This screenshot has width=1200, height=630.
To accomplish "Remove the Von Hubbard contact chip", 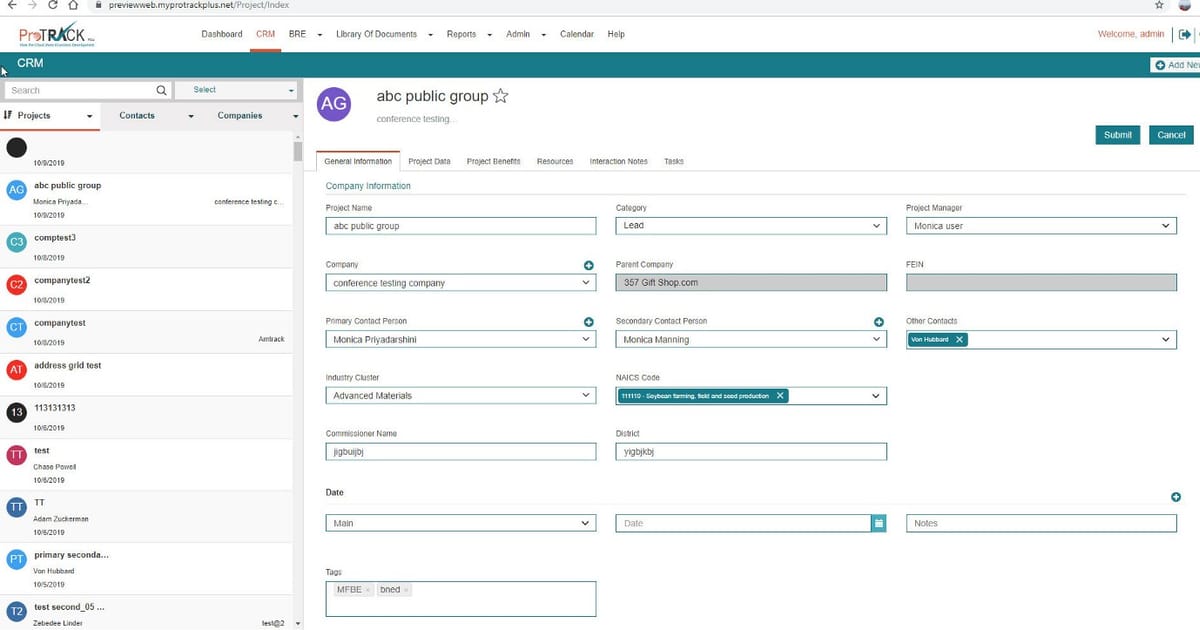I will [959, 340].
